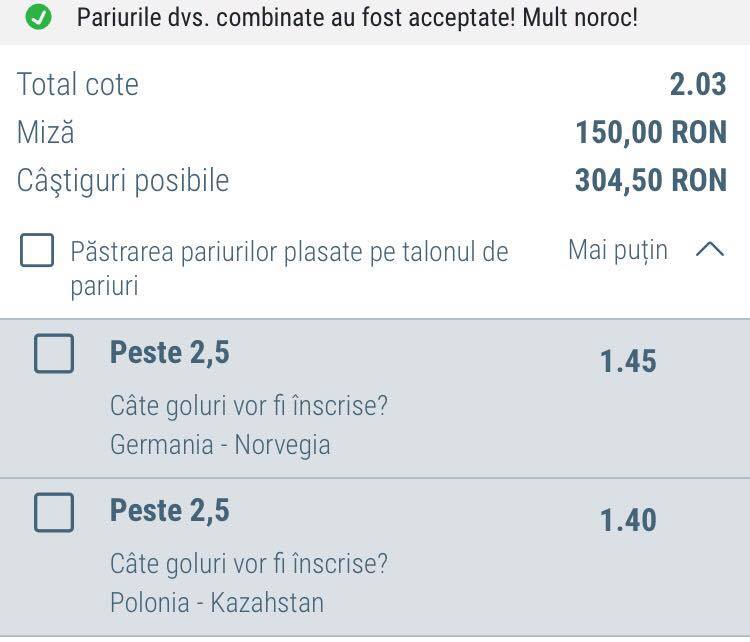Collapse details with the upward chevron

[x=710, y=249]
